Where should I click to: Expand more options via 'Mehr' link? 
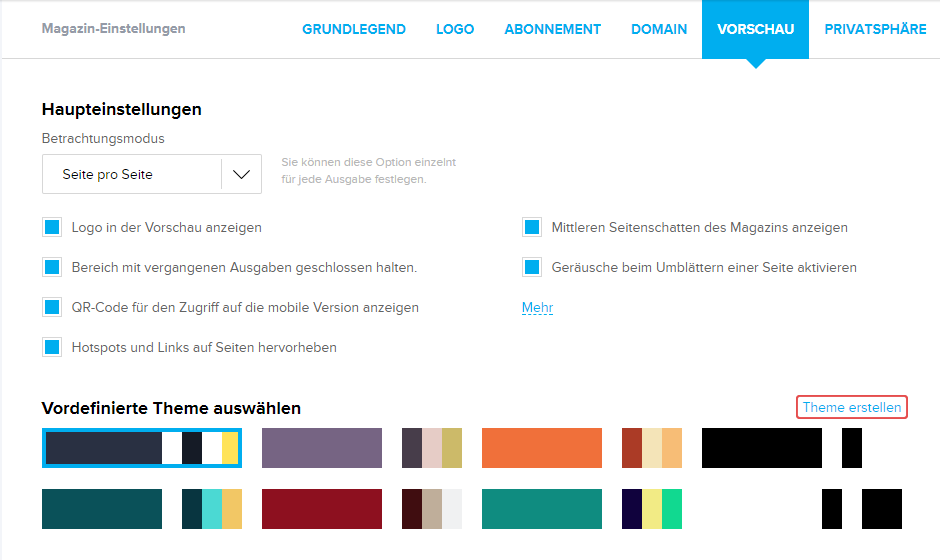coord(537,308)
